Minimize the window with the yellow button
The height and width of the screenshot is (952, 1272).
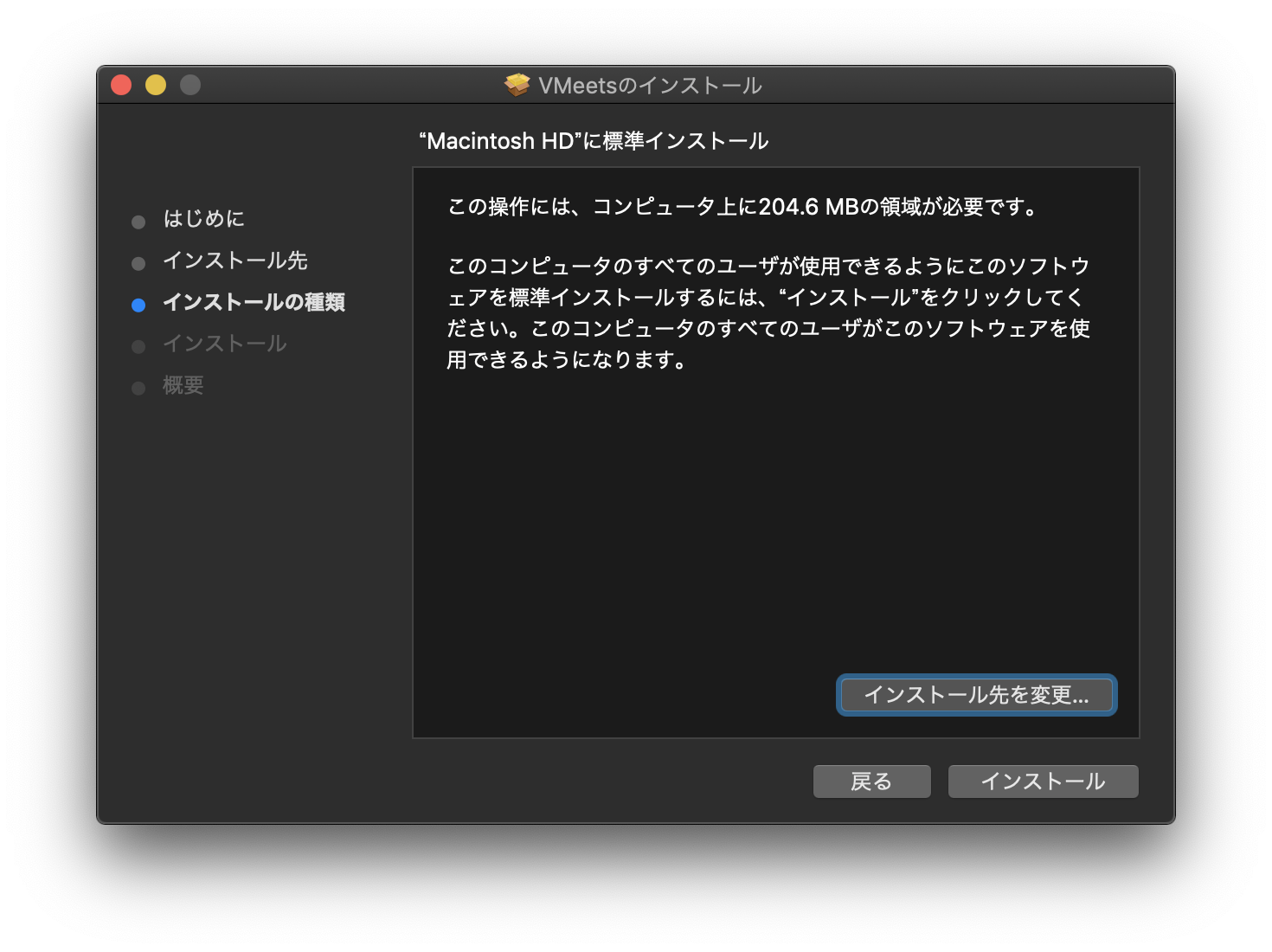pos(156,85)
